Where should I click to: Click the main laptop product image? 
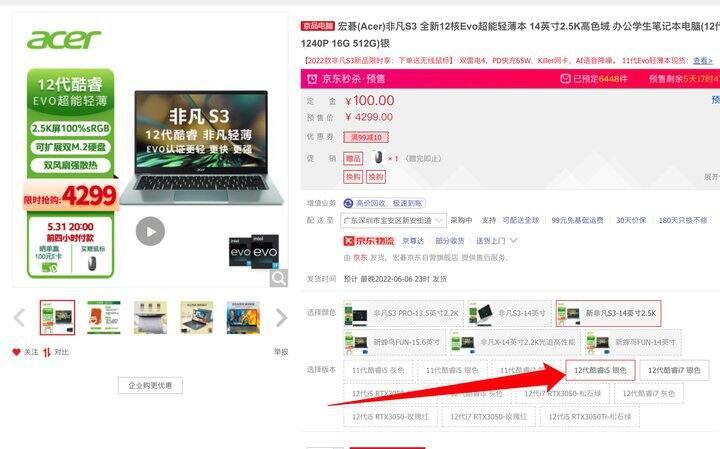pos(201,147)
